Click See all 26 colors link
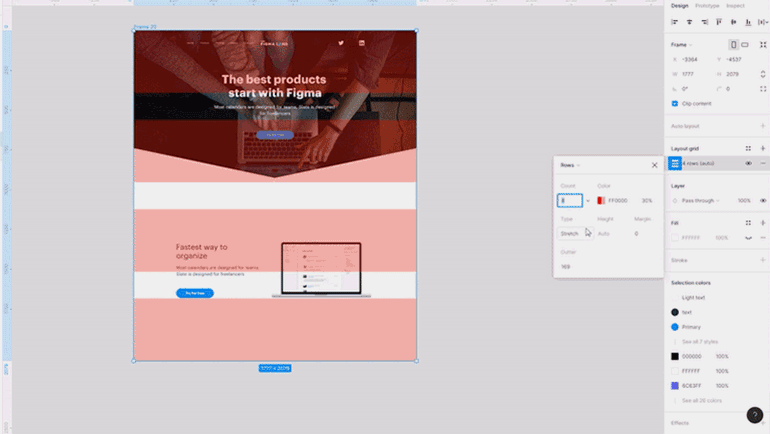The width and height of the screenshot is (770, 434). click(x=702, y=401)
